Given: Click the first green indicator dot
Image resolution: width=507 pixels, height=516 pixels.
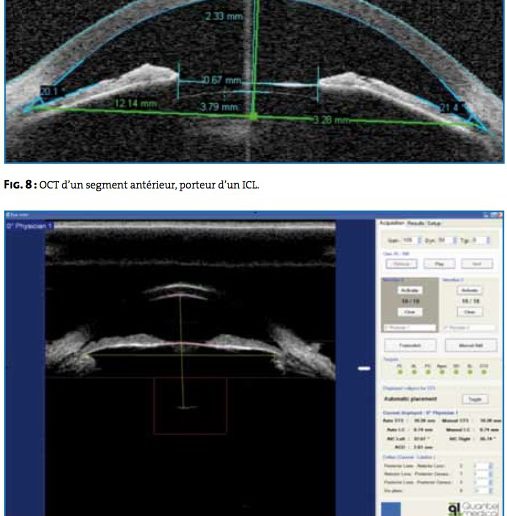Looking at the screenshot, I should tap(400, 372).
